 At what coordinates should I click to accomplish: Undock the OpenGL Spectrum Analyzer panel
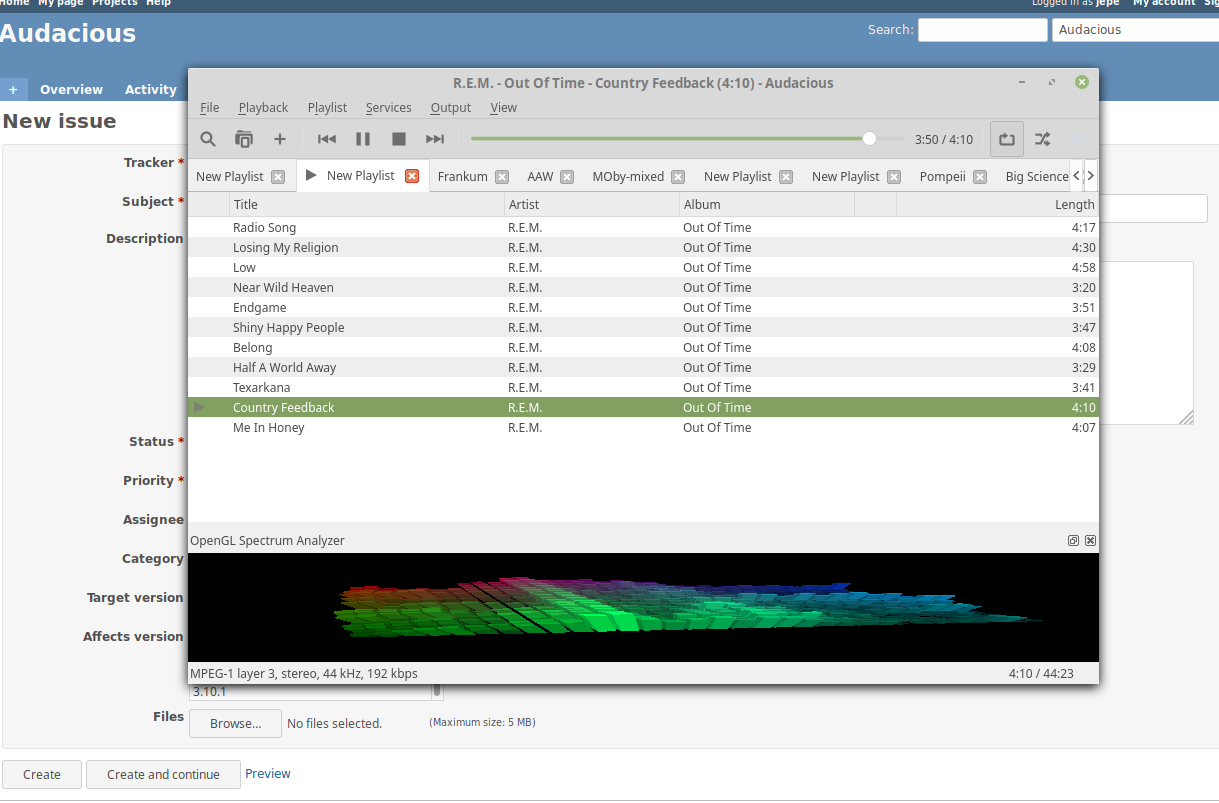(1073, 540)
